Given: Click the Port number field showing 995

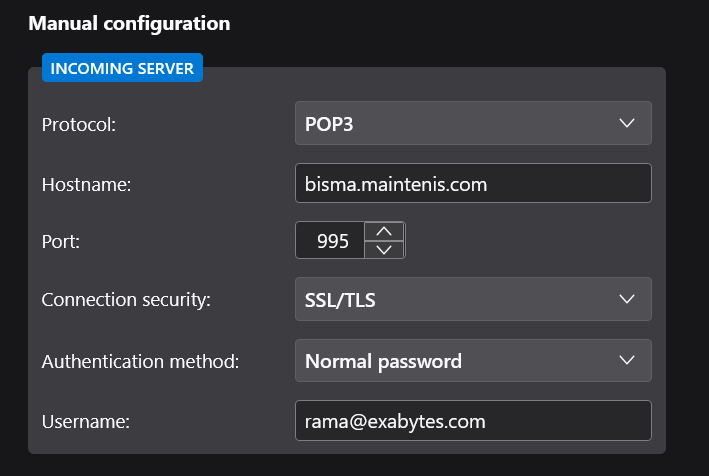Looking at the screenshot, I should (331, 241).
